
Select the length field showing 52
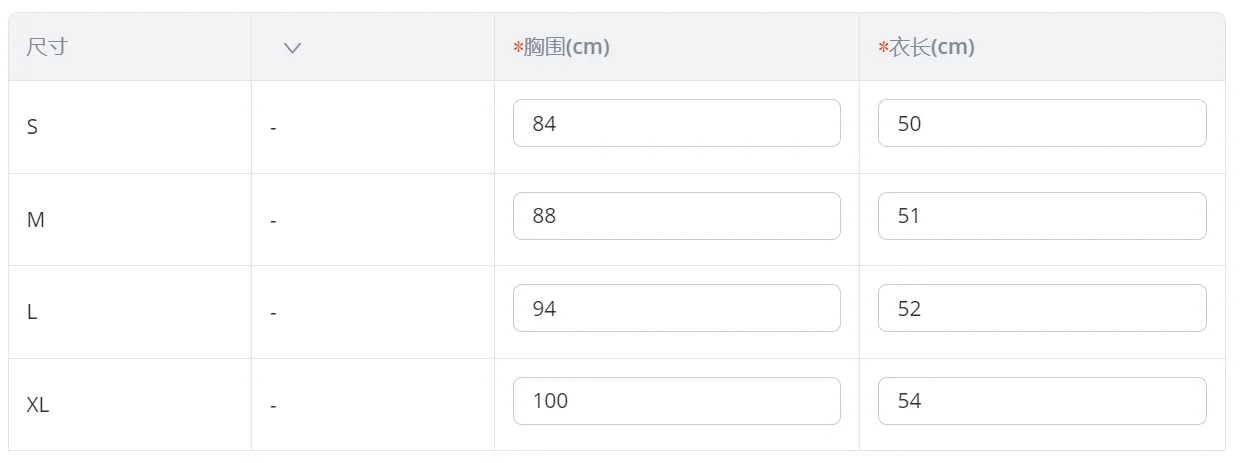1041,308
